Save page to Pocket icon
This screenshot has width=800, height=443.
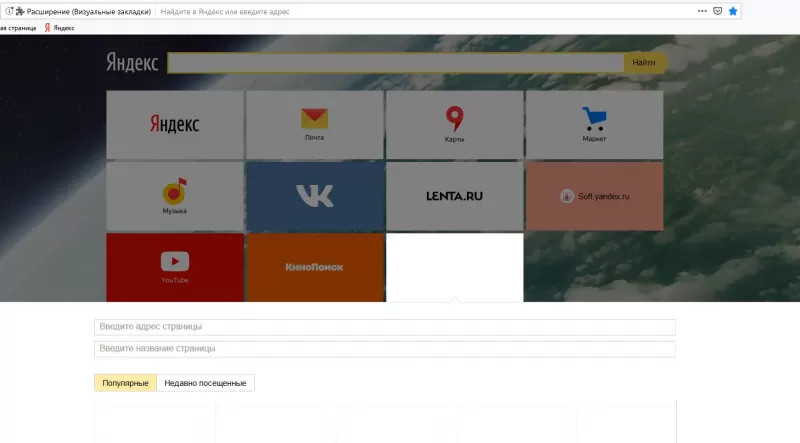pyautogui.click(x=717, y=11)
